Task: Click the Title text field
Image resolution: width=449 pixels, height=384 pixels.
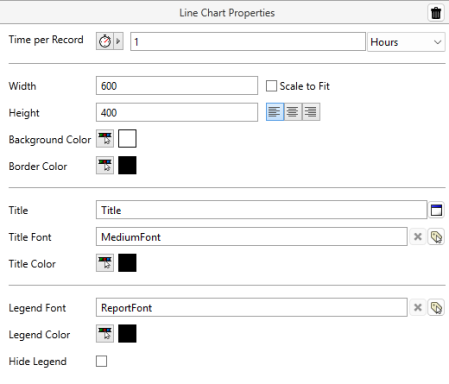Action: 261,210
